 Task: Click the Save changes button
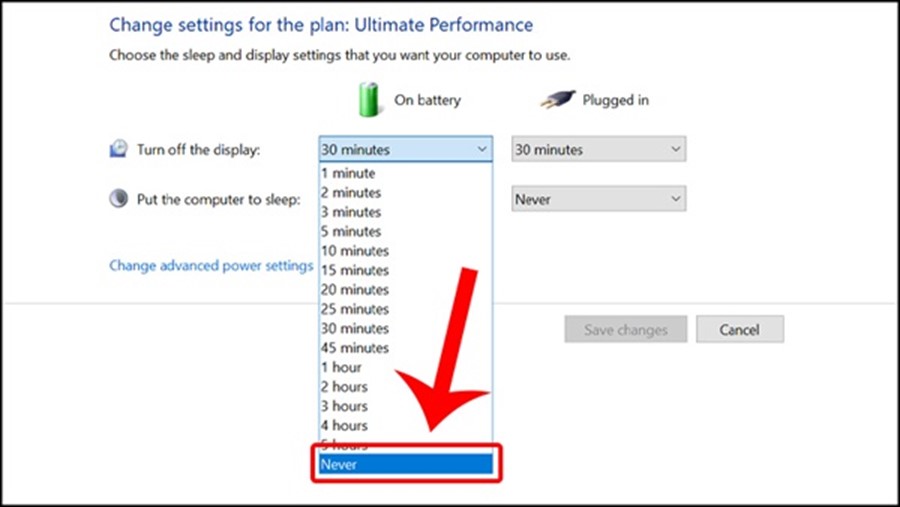626,330
